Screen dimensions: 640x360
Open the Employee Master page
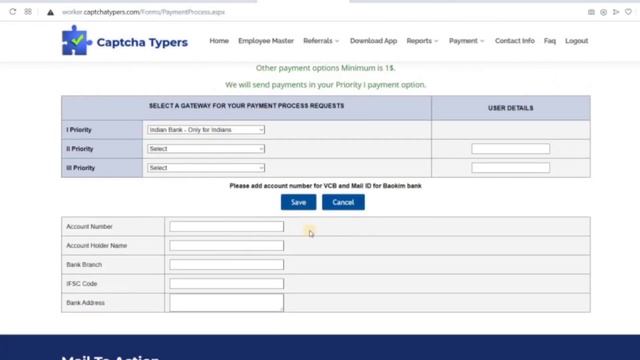pos(266,41)
